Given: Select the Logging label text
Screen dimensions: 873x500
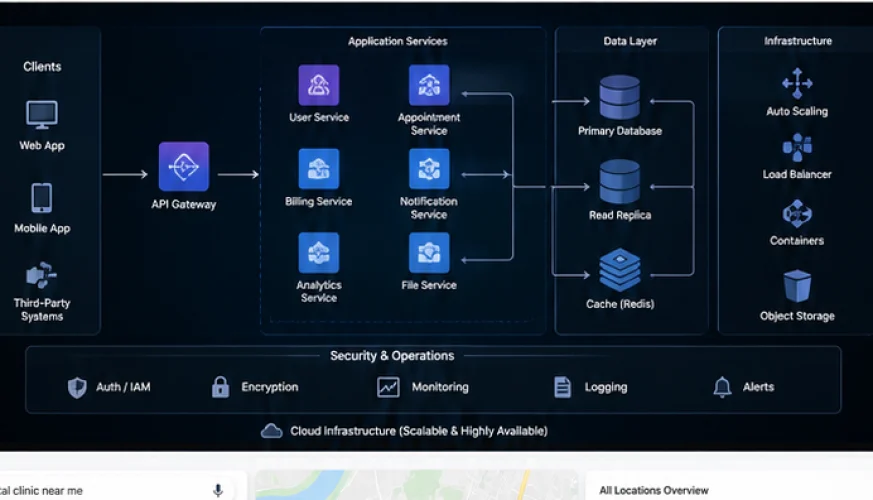Looking at the screenshot, I should 606,387.
